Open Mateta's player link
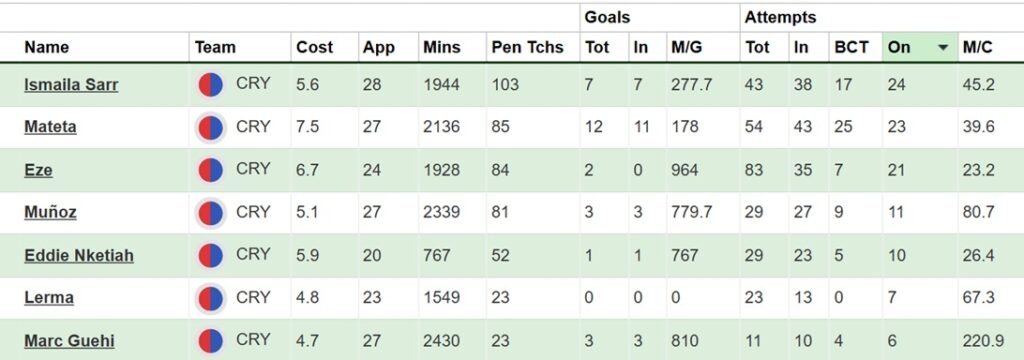 50,127
